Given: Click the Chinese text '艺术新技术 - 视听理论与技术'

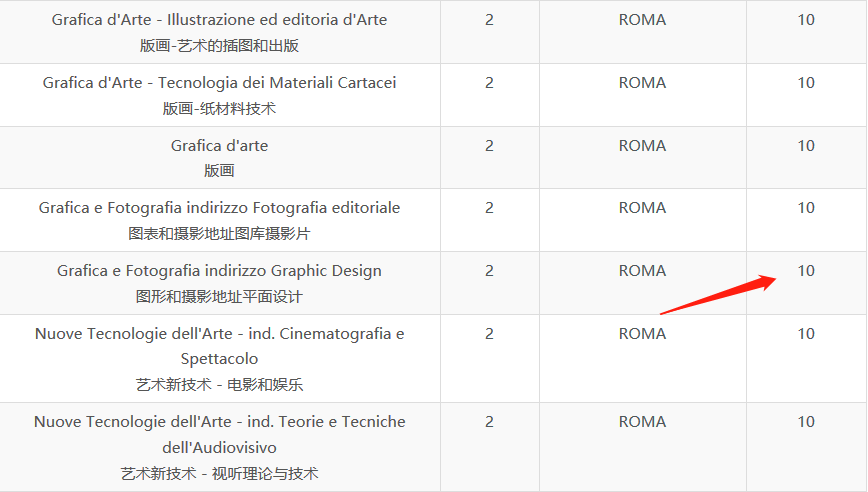Looking at the screenshot, I should [219, 474].
